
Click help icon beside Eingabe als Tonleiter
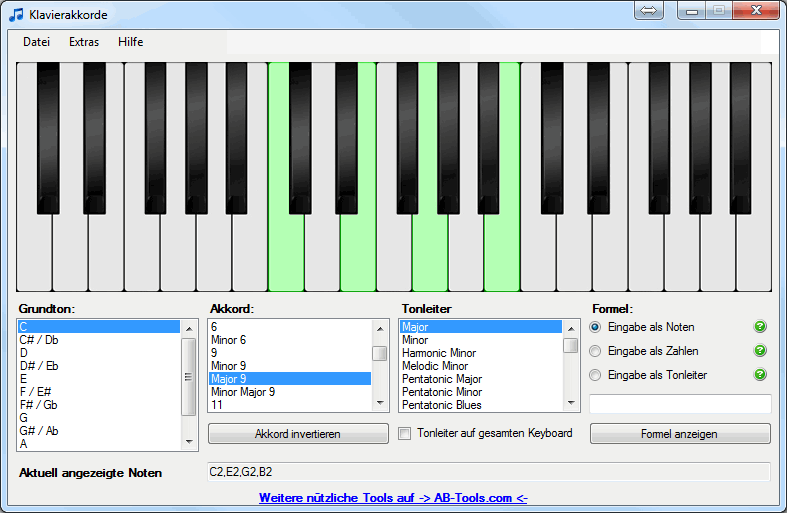[x=760, y=374]
